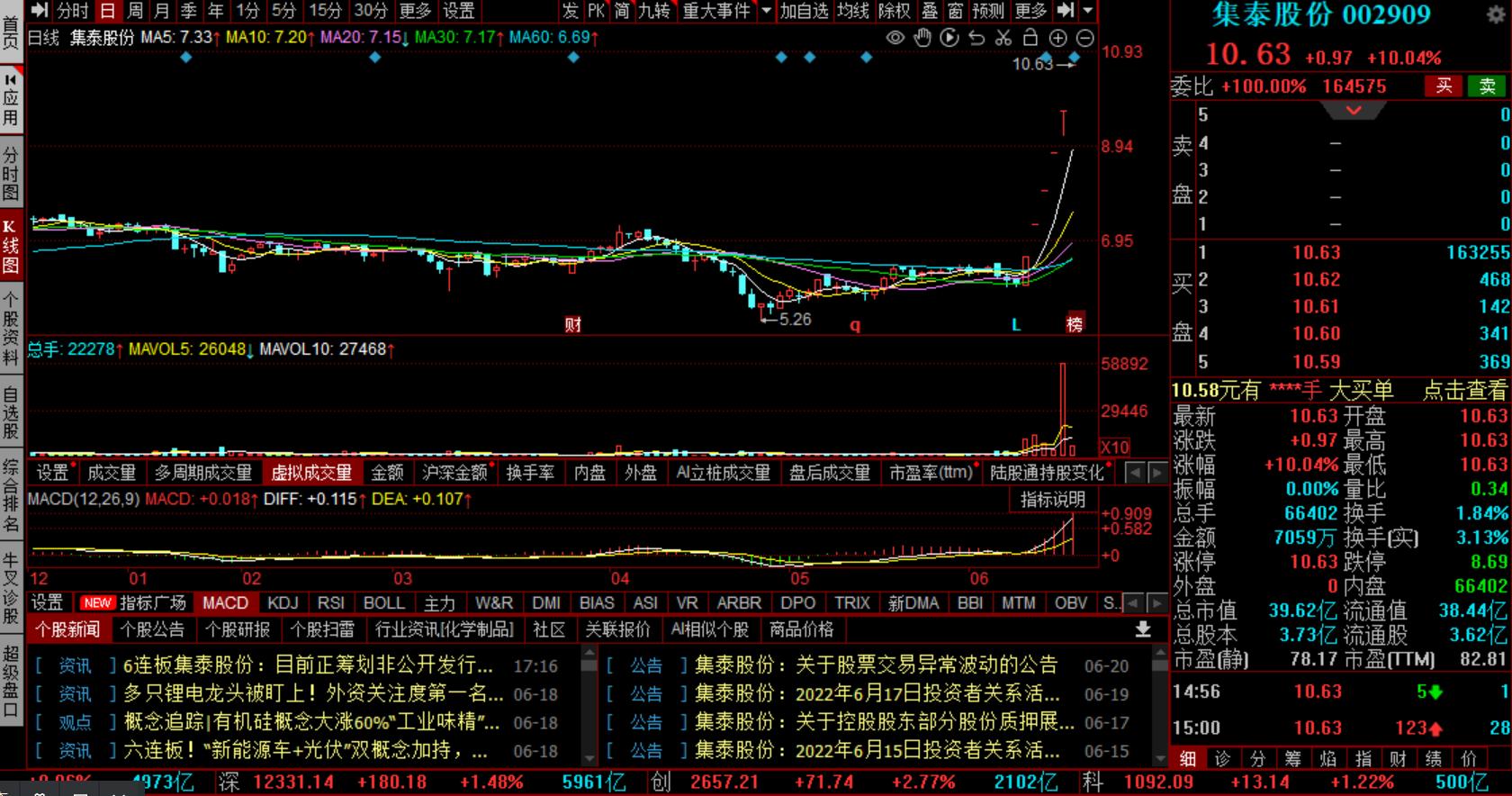Open 指标广场 indicator plaza
Image resolution: width=1512 pixels, height=796 pixels.
(152, 603)
